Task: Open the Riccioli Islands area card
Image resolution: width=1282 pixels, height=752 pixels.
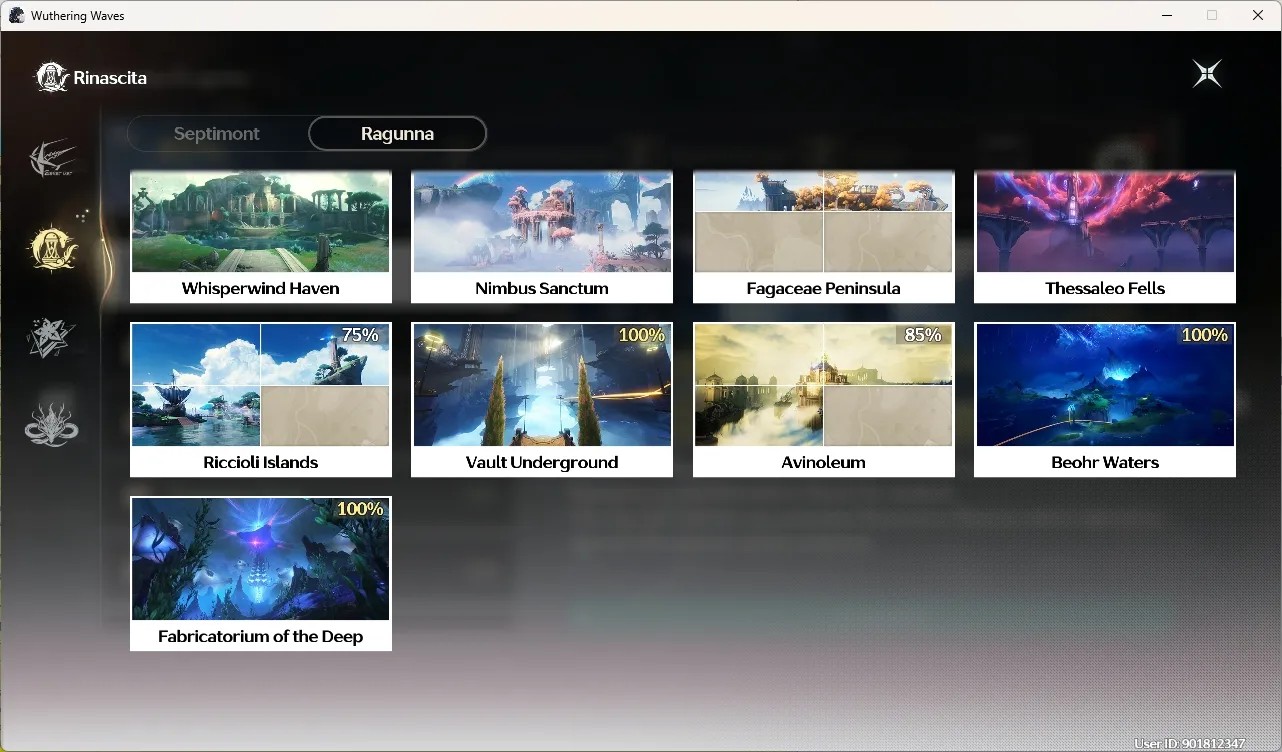Action: pyautogui.click(x=261, y=400)
